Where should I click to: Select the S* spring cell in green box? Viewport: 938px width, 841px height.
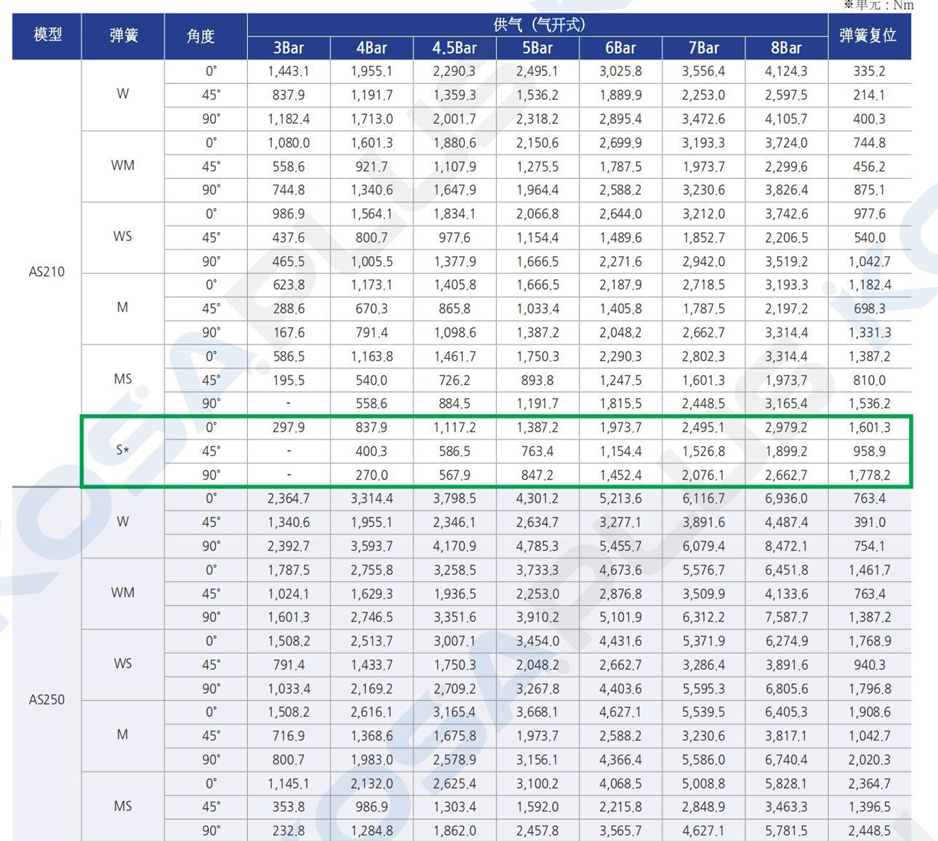click(x=123, y=451)
